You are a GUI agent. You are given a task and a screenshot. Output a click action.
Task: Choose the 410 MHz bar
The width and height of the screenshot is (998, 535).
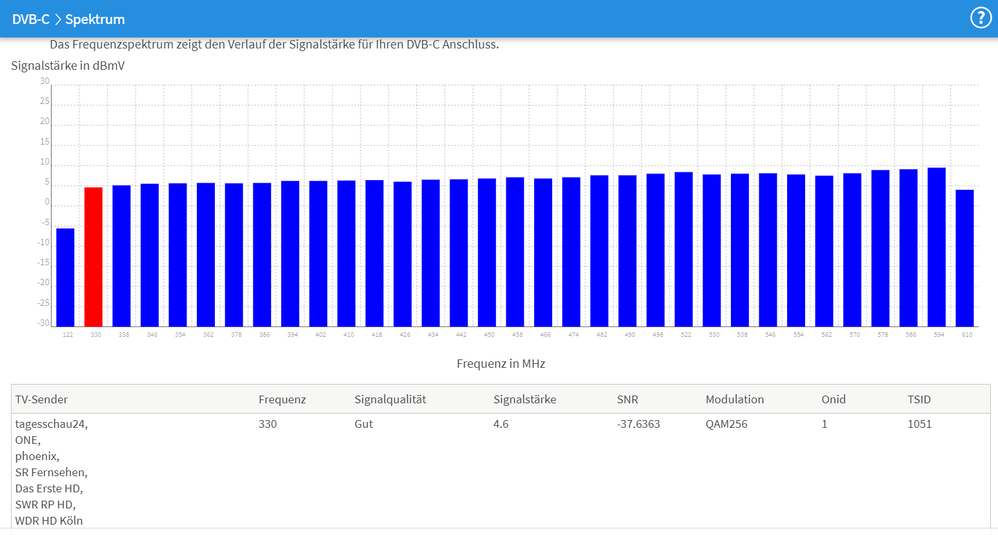click(346, 253)
